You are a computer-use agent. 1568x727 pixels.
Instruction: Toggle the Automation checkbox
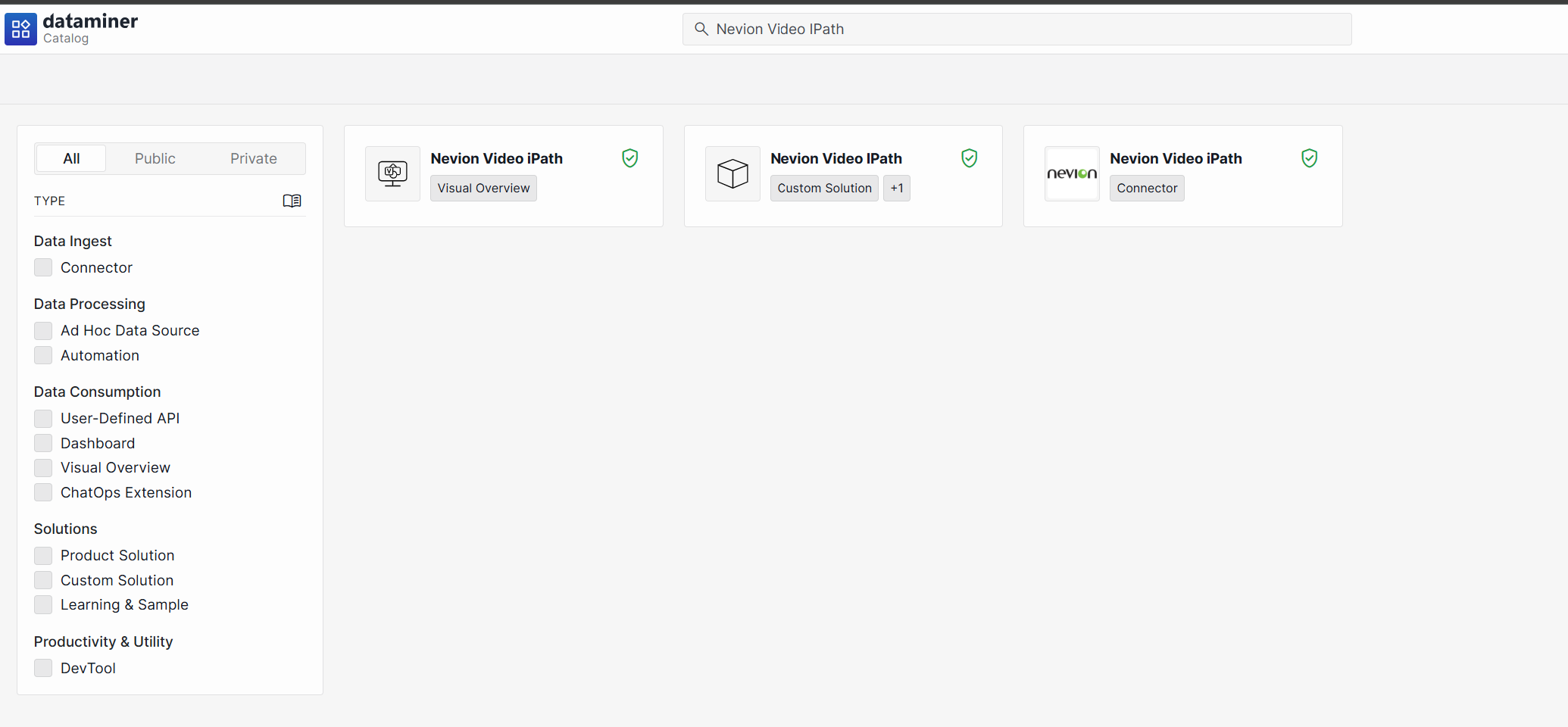click(43, 355)
